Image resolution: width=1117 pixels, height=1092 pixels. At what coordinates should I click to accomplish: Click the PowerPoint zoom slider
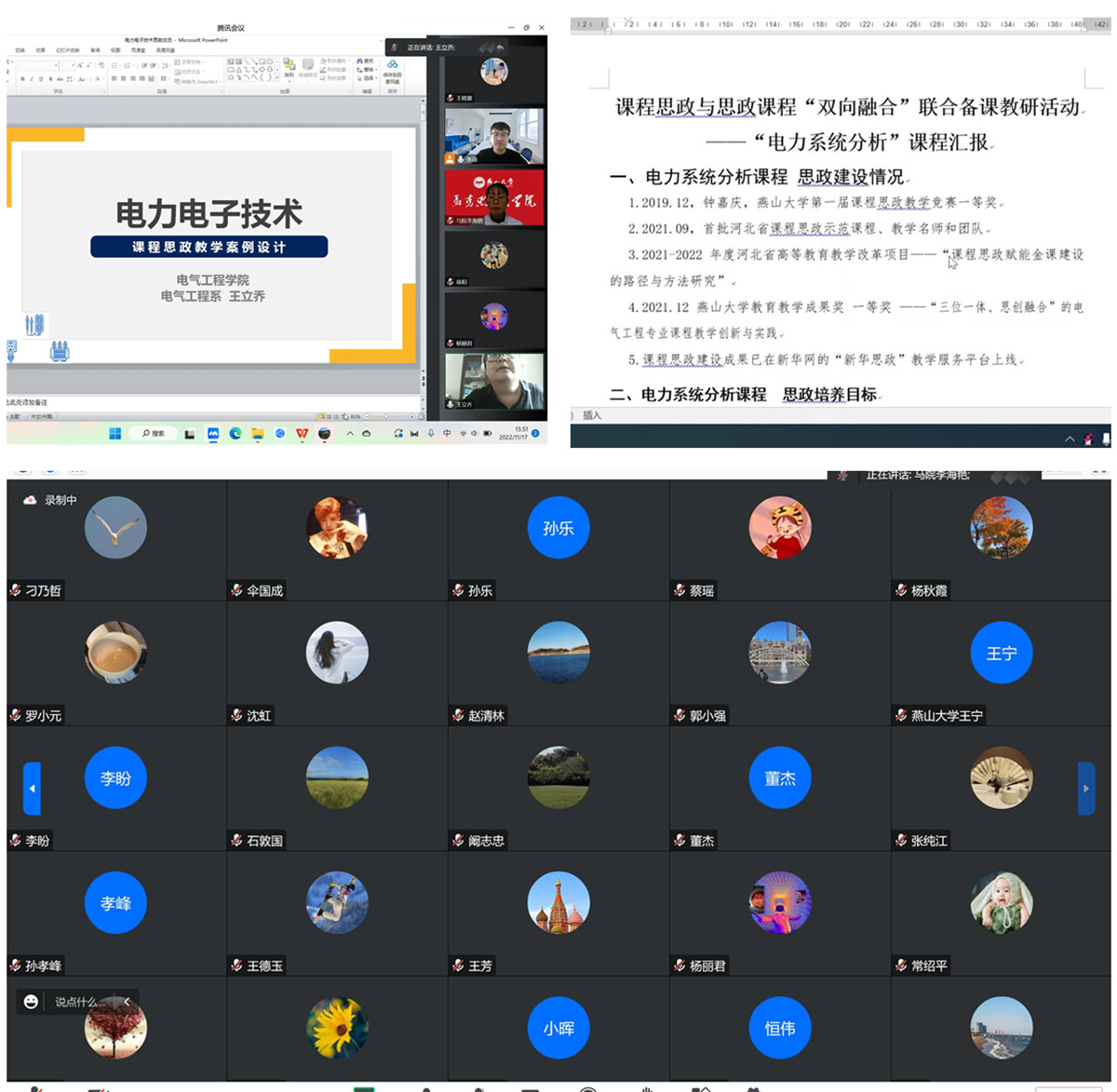[x=386, y=416]
